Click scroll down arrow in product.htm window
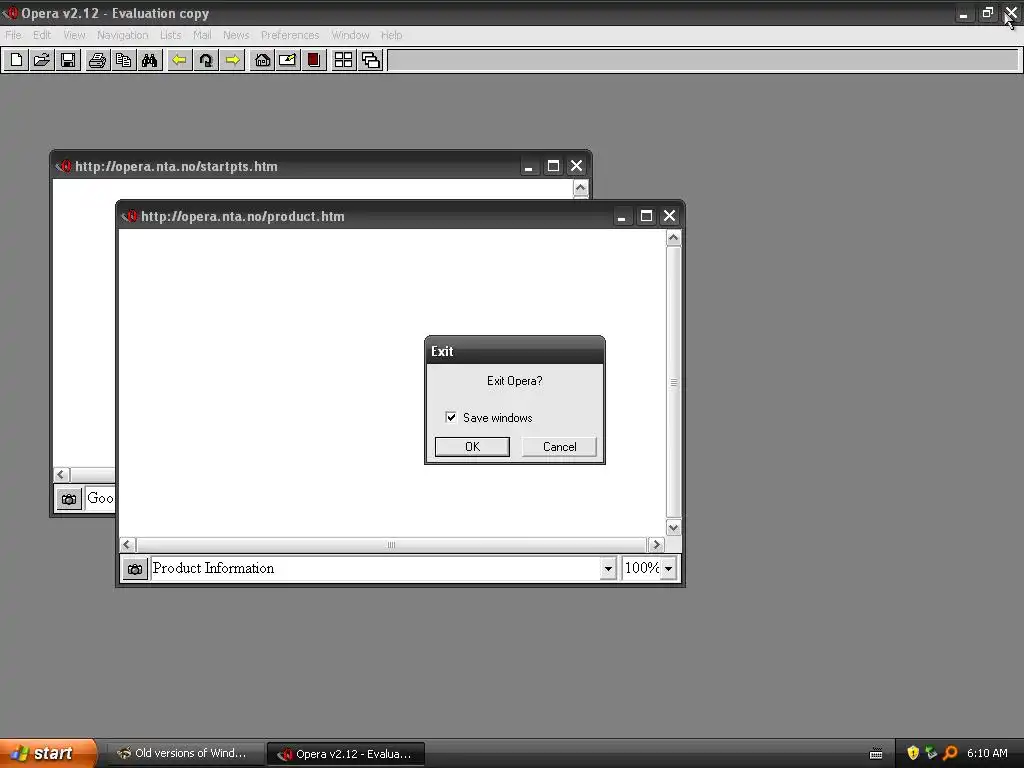 673,527
